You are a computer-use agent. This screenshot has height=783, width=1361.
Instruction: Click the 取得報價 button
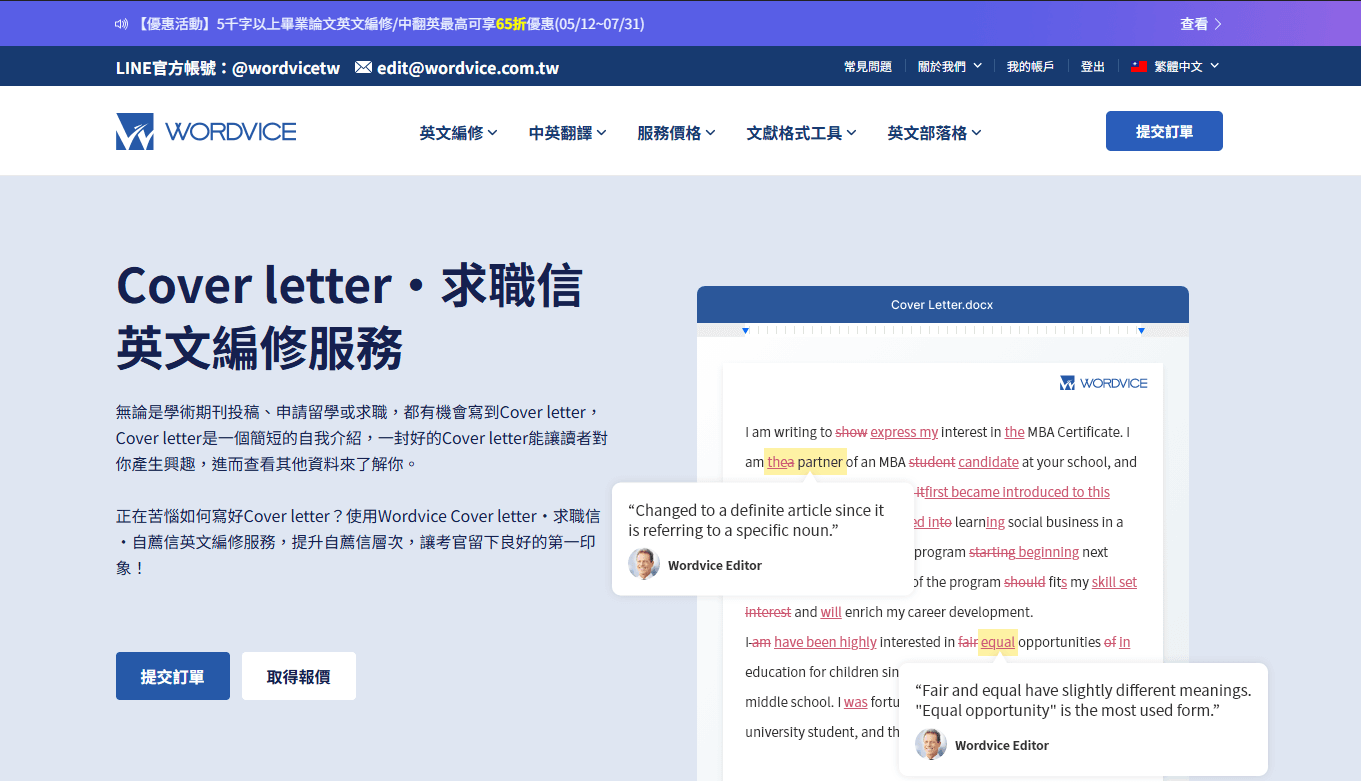pos(298,675)
